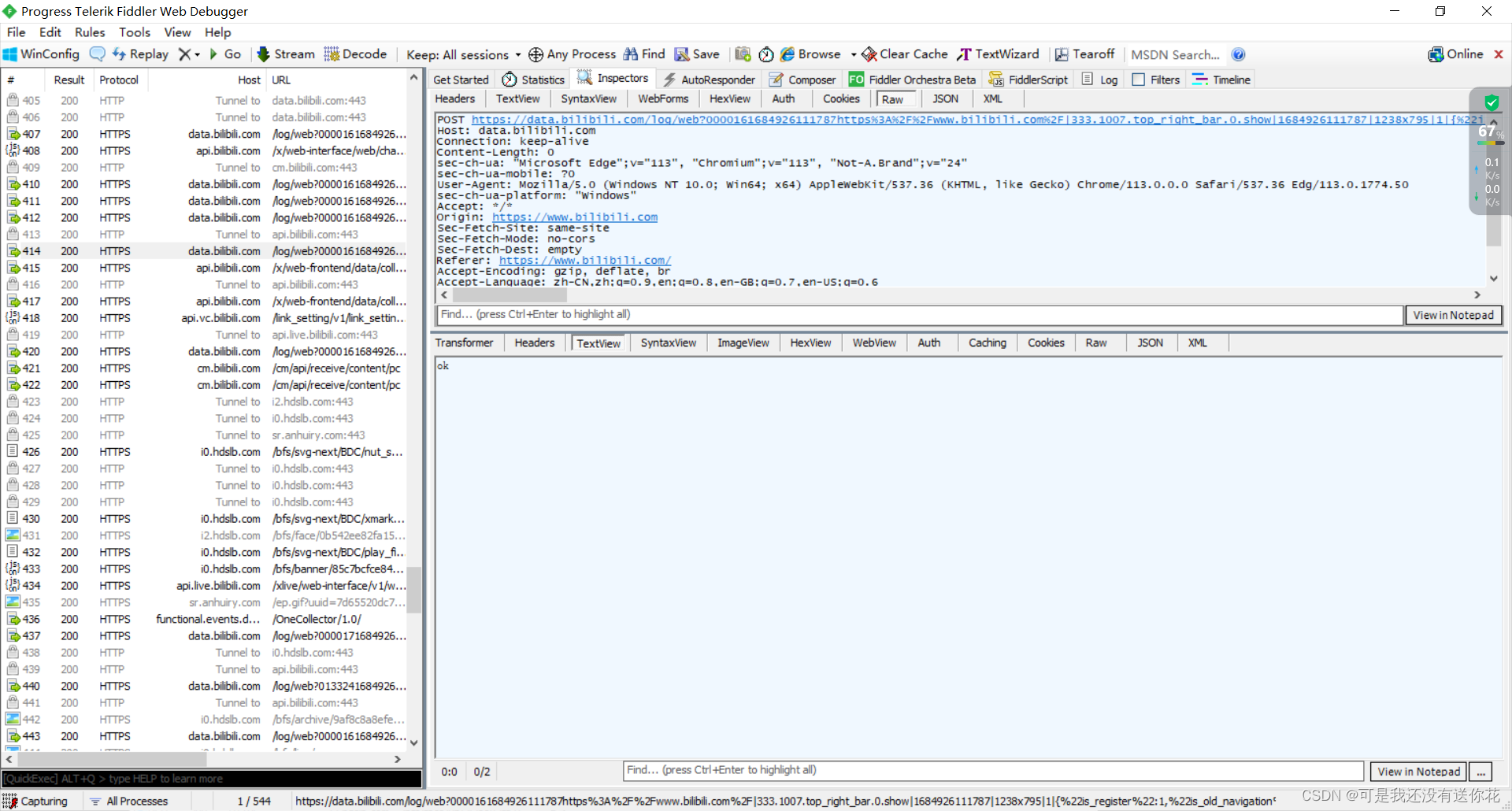Click the Find toolbar icon
1512x811 pixels.
click(643, 54)
